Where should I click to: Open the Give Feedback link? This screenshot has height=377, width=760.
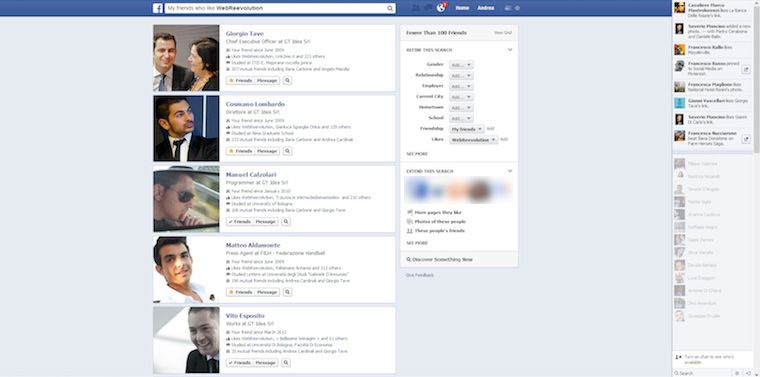[x=420, y=275]
